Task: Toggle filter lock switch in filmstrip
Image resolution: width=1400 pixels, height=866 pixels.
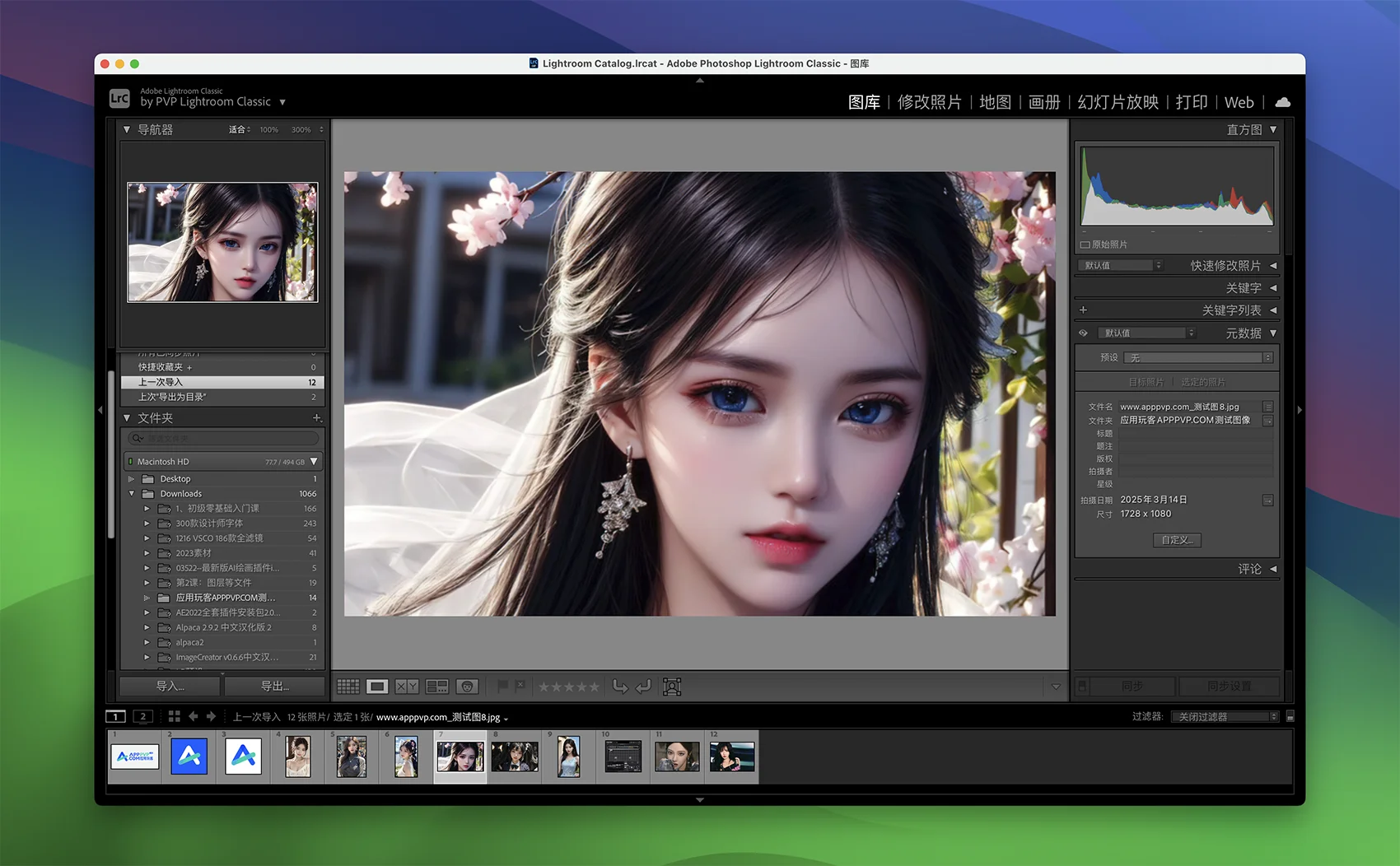Action: coord(1290,717)
